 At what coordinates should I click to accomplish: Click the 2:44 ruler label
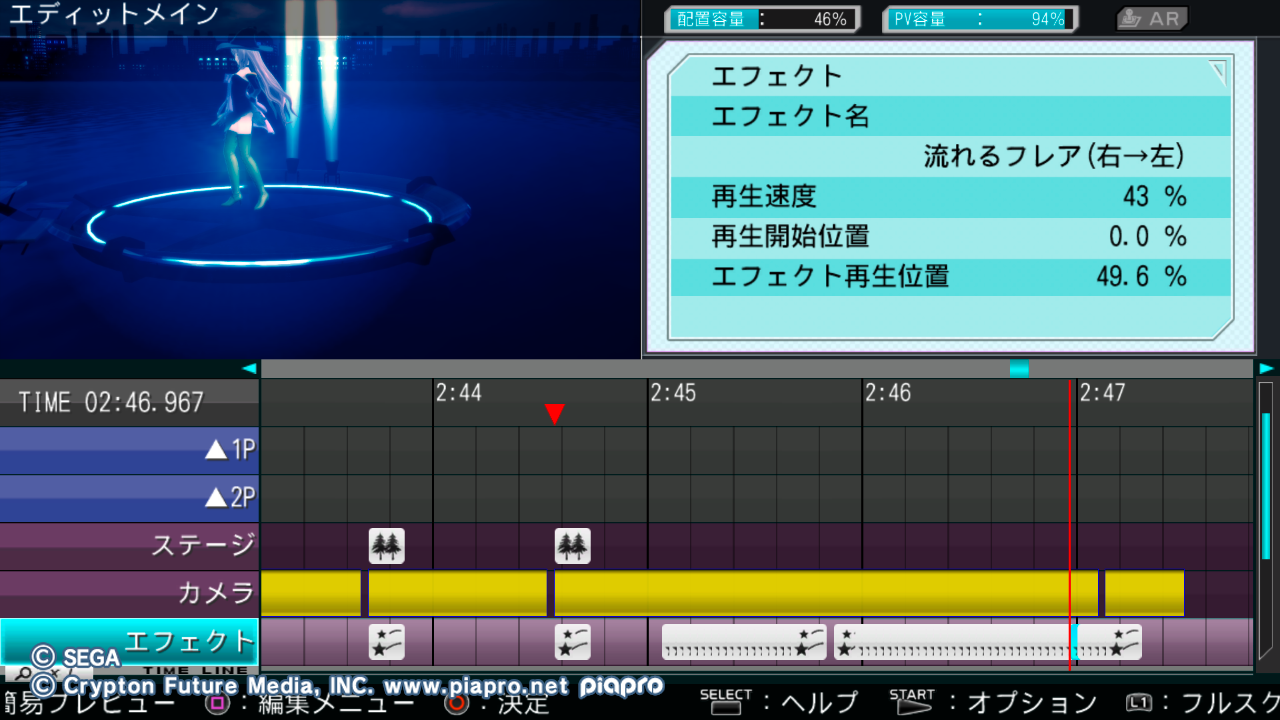coord(458,393)
